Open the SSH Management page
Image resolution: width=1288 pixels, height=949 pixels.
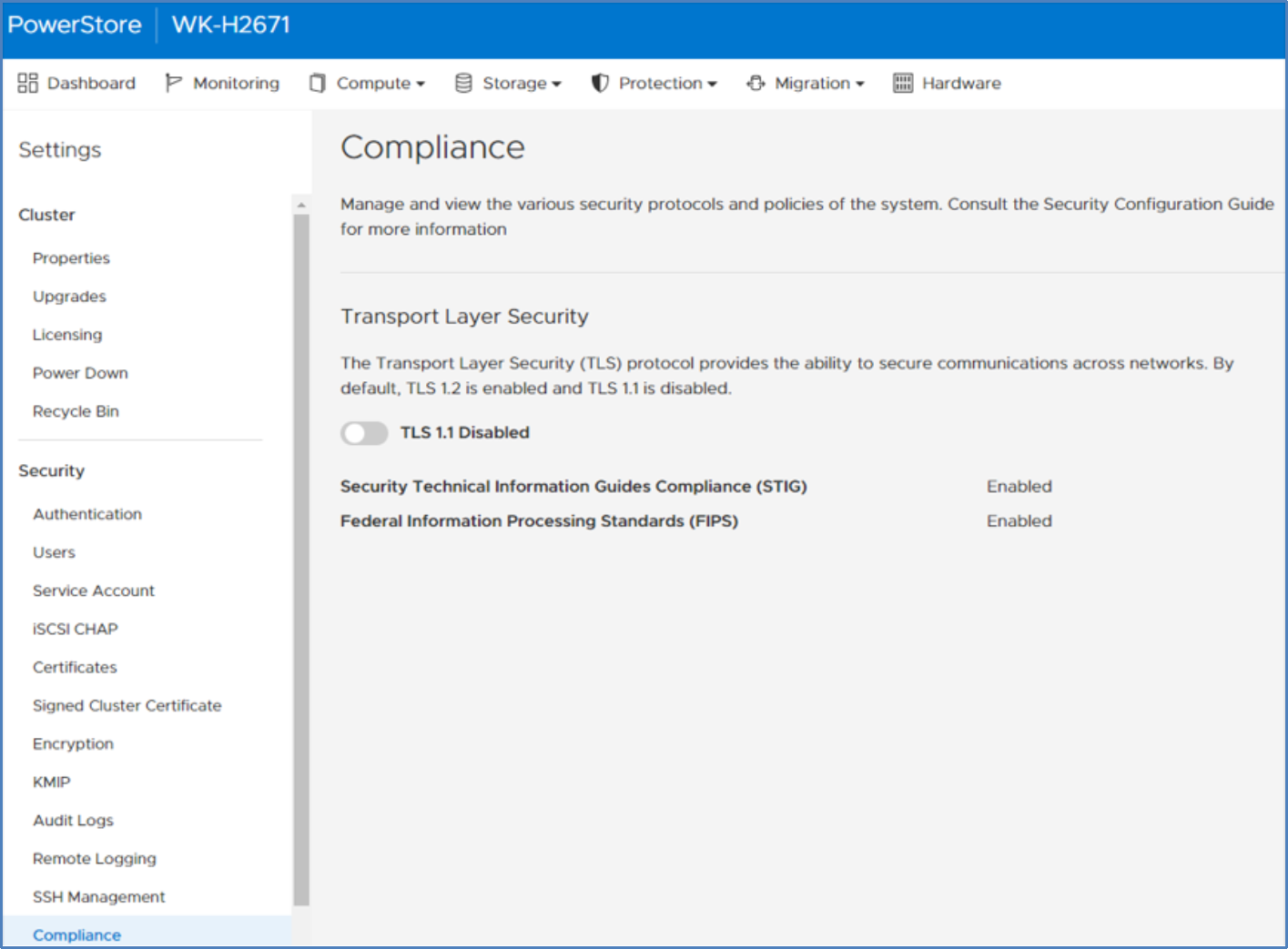(99, 896)
